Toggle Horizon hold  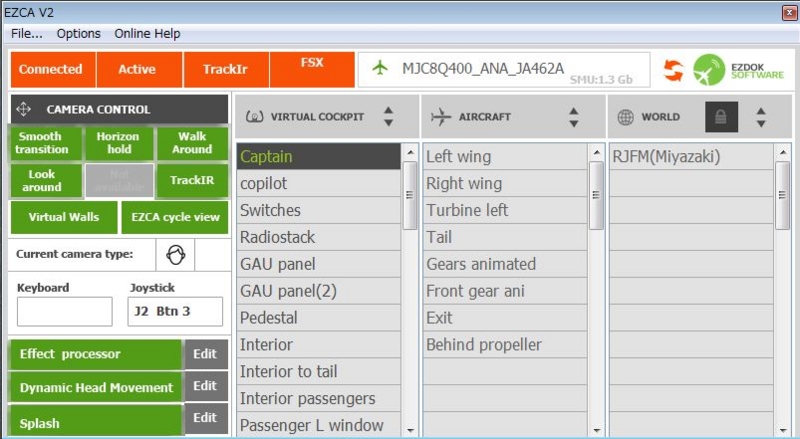click(119, 143)
